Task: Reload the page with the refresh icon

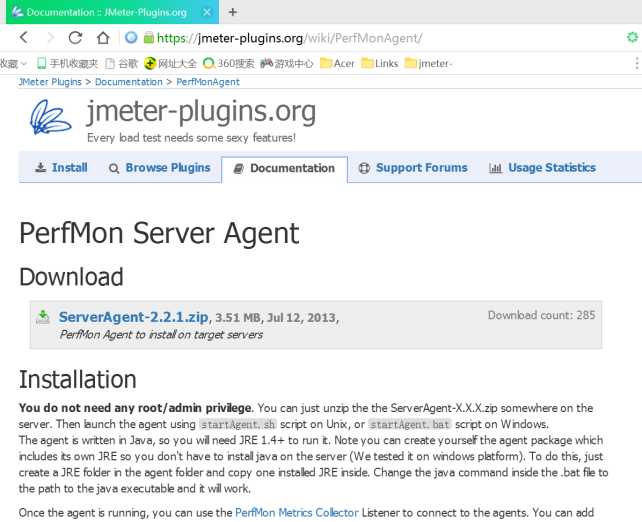Action: point(75,38)
